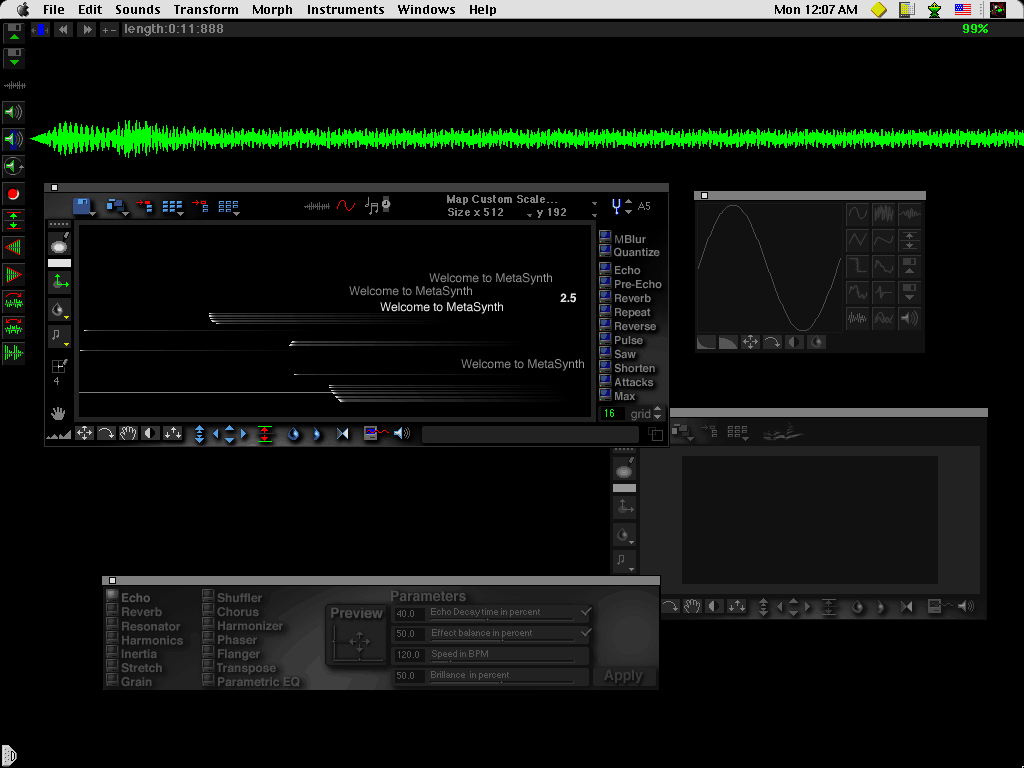This screenshot has width=1024, height=768.
Task: Select the hand tool in Image Synth
Action: [59, 413]
